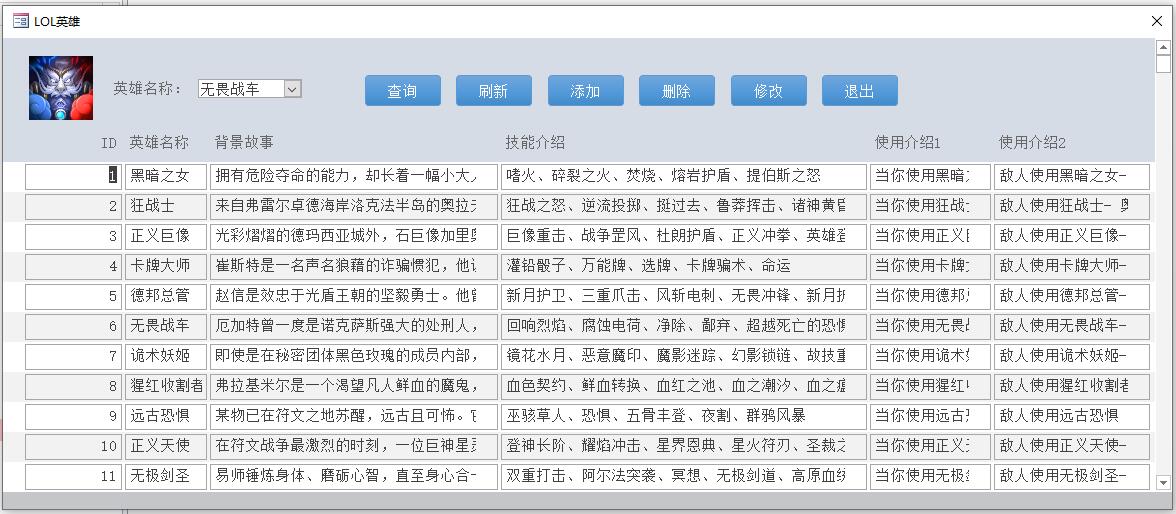
Task: Click the vertical scrollbar thumb
Action: [x=1162, y=64]
